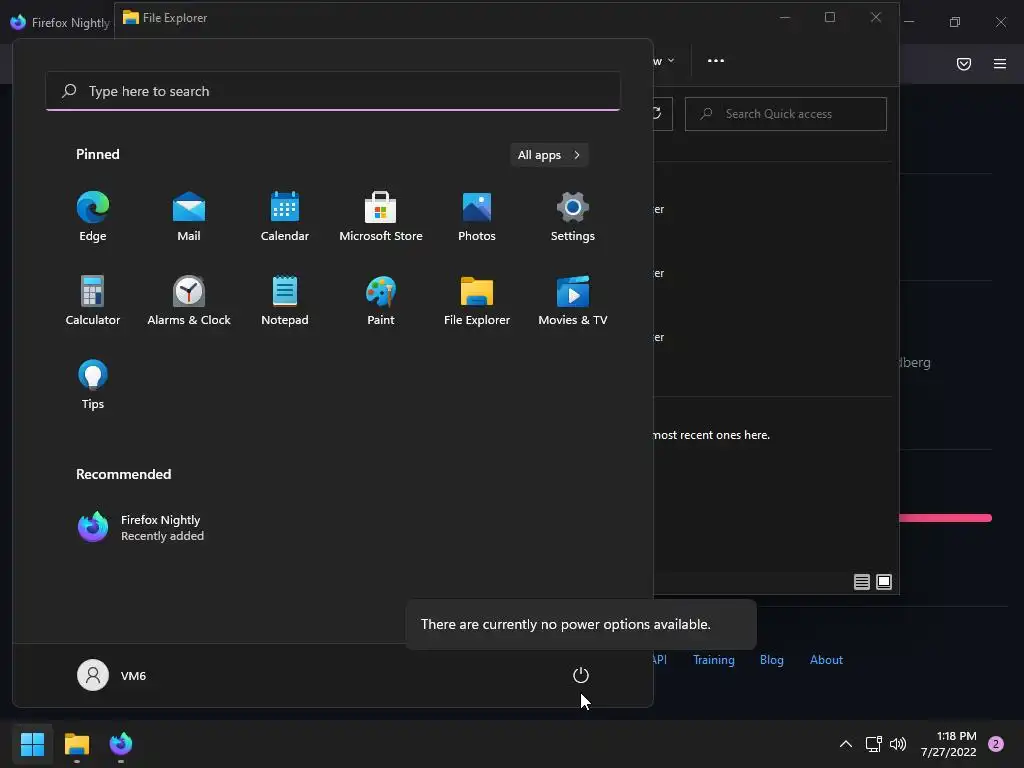Select the File Explorer window title
Viewport: 1024px width, 768px height.
click(x=175, y=18)
